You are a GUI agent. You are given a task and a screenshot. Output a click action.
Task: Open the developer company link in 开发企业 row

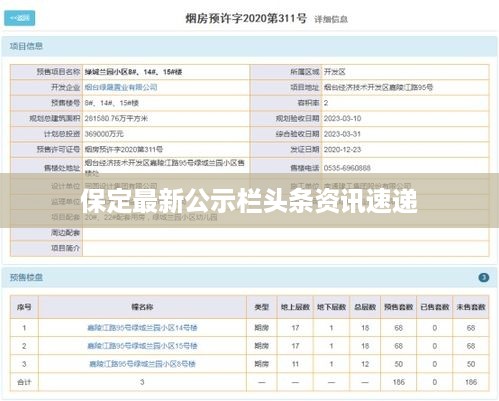(121, 87)
